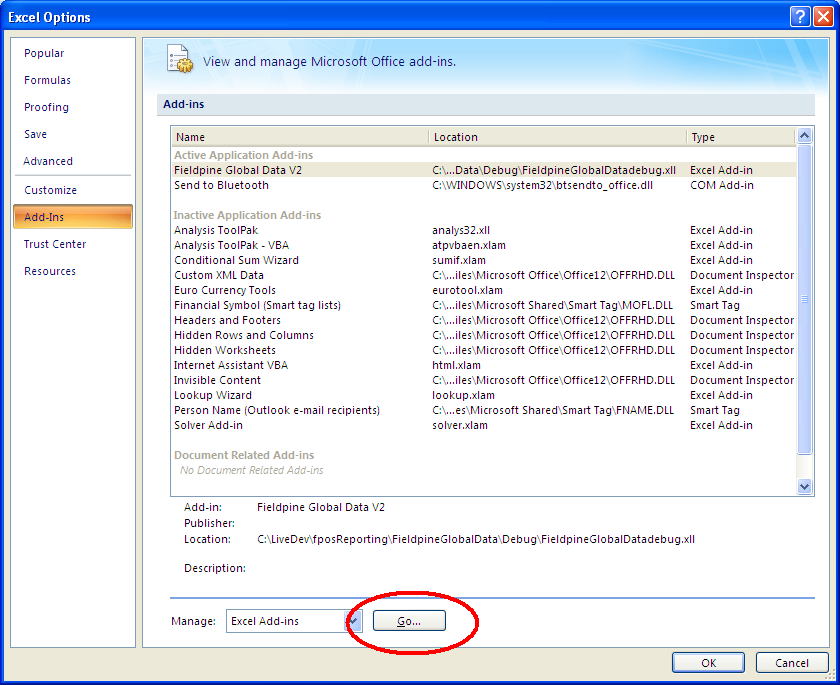840x685 pixels.
Task: Select the Internet Assistant VBA add-in
Action: click(484, 365)
